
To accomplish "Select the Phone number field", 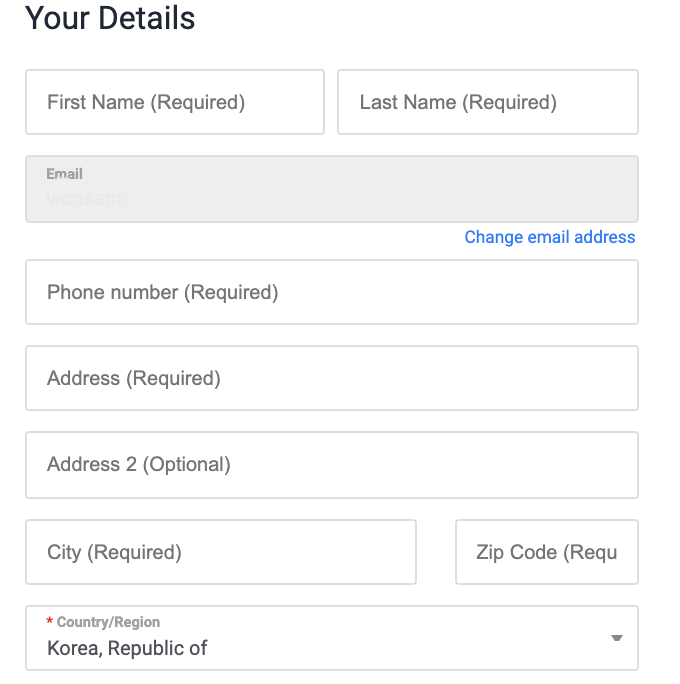I will [331, 292].
